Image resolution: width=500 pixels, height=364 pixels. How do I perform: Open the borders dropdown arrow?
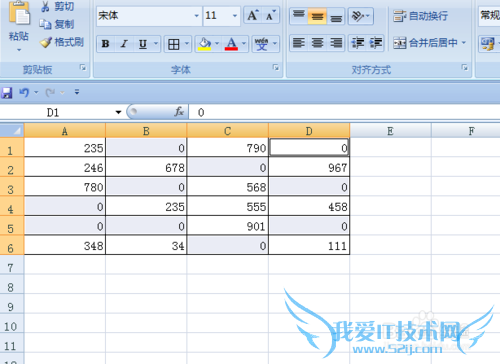click(x=187, y=44)
